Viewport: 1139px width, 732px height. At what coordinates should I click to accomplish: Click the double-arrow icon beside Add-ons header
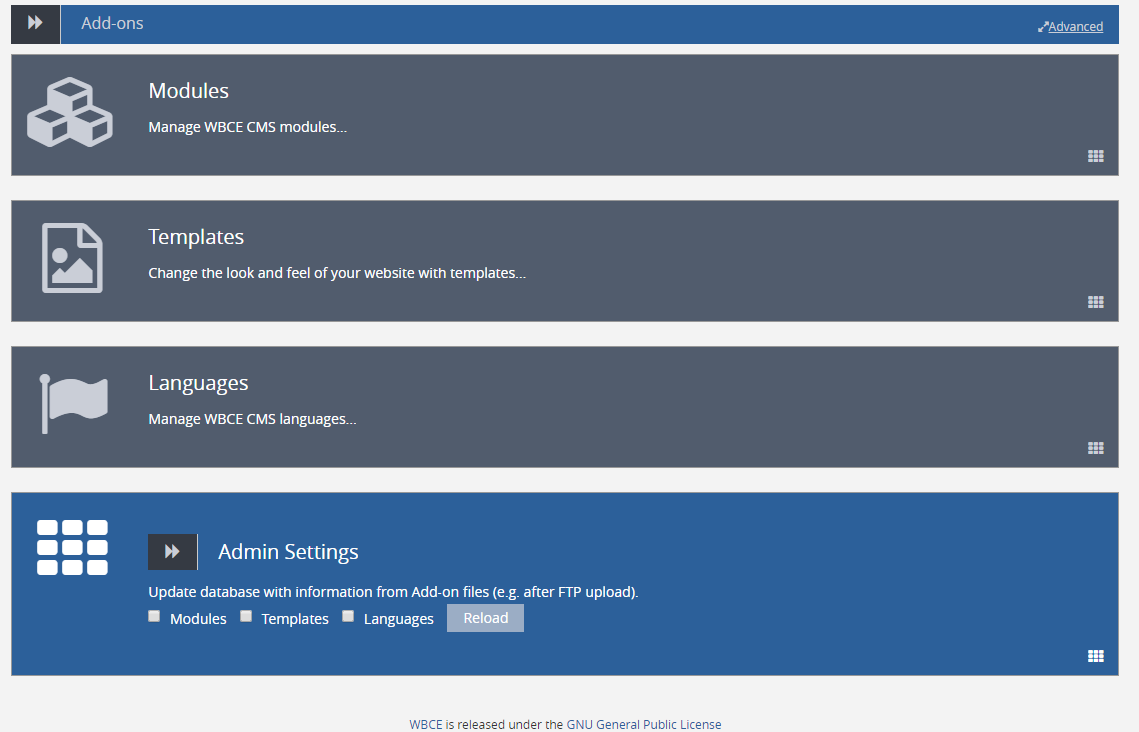pyautogui.click(x=35, y=24)
